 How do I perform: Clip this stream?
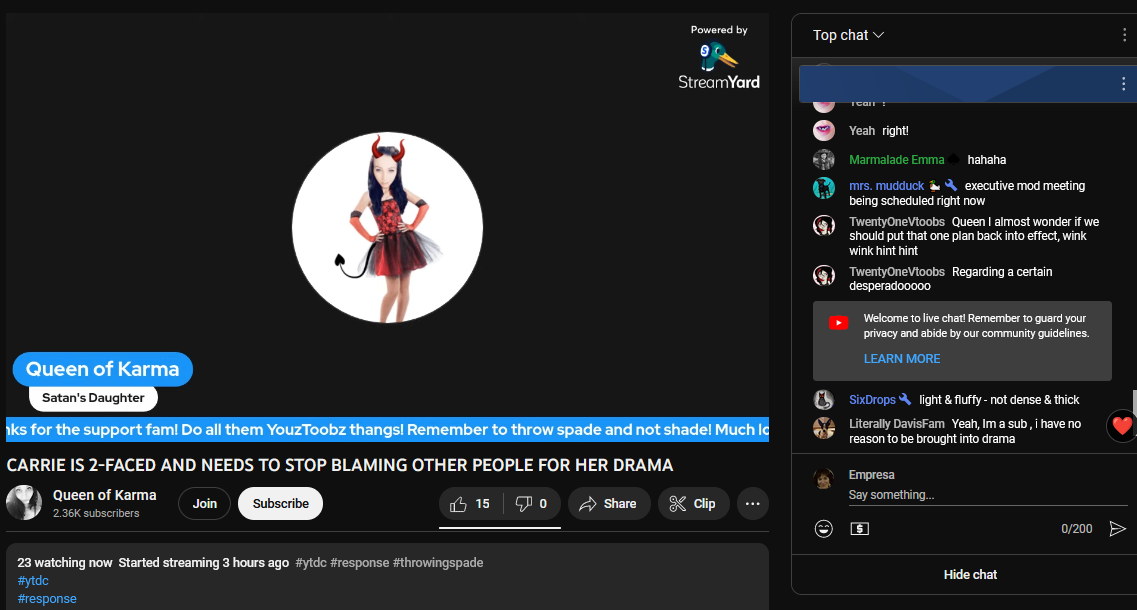click(x=693, y=503)
